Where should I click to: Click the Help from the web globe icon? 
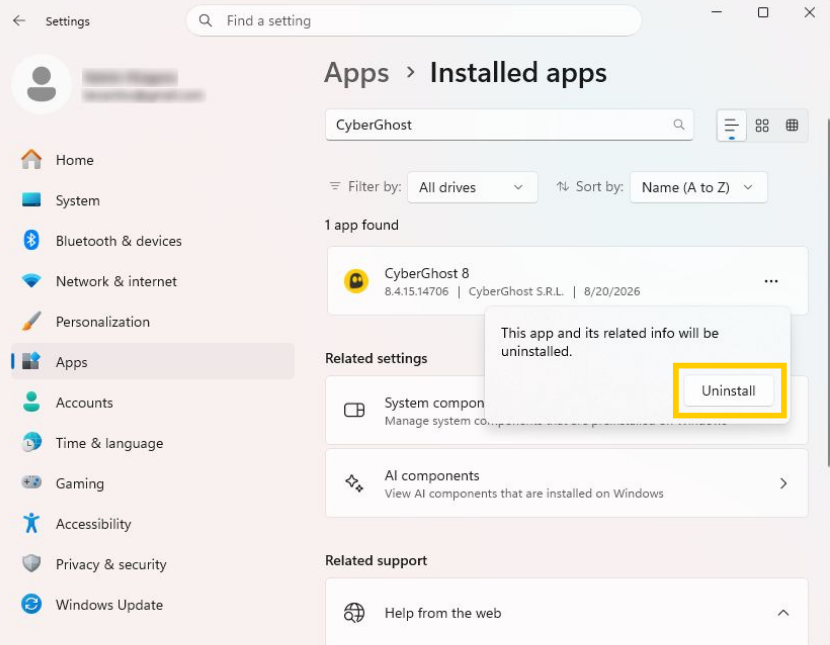tap(354, 613)
